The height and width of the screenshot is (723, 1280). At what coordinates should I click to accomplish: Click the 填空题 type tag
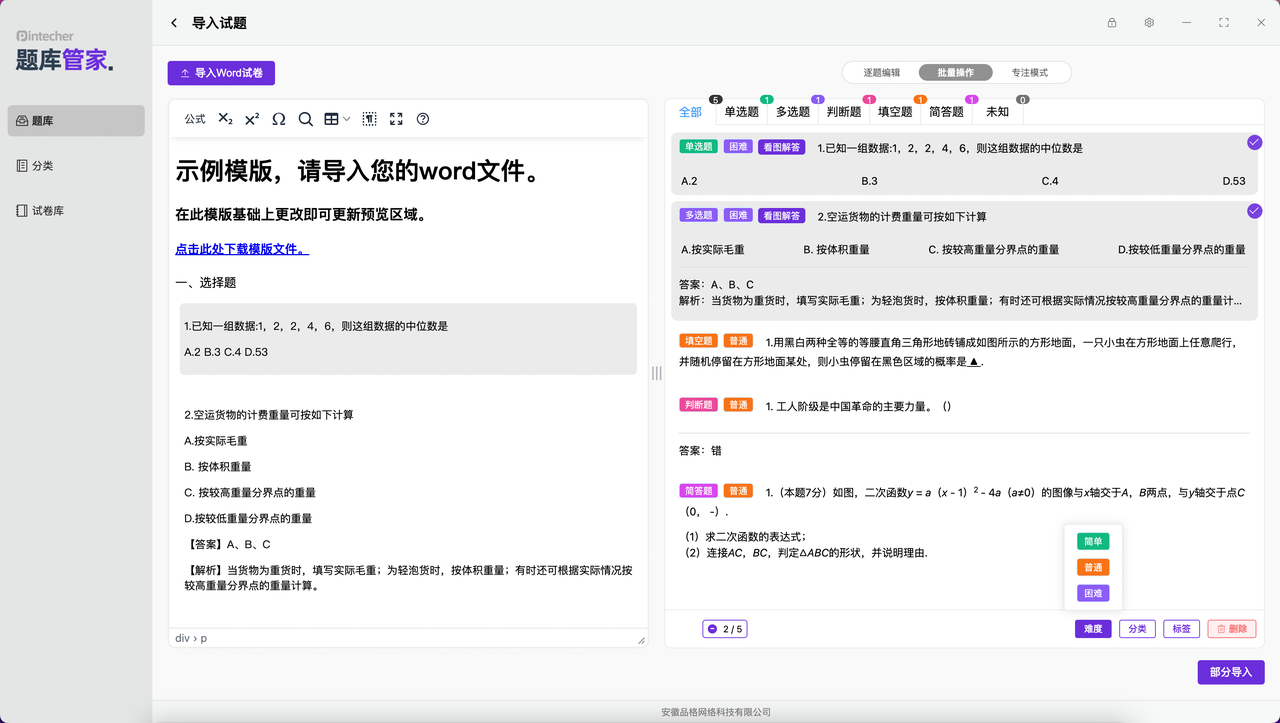(698, 341)
